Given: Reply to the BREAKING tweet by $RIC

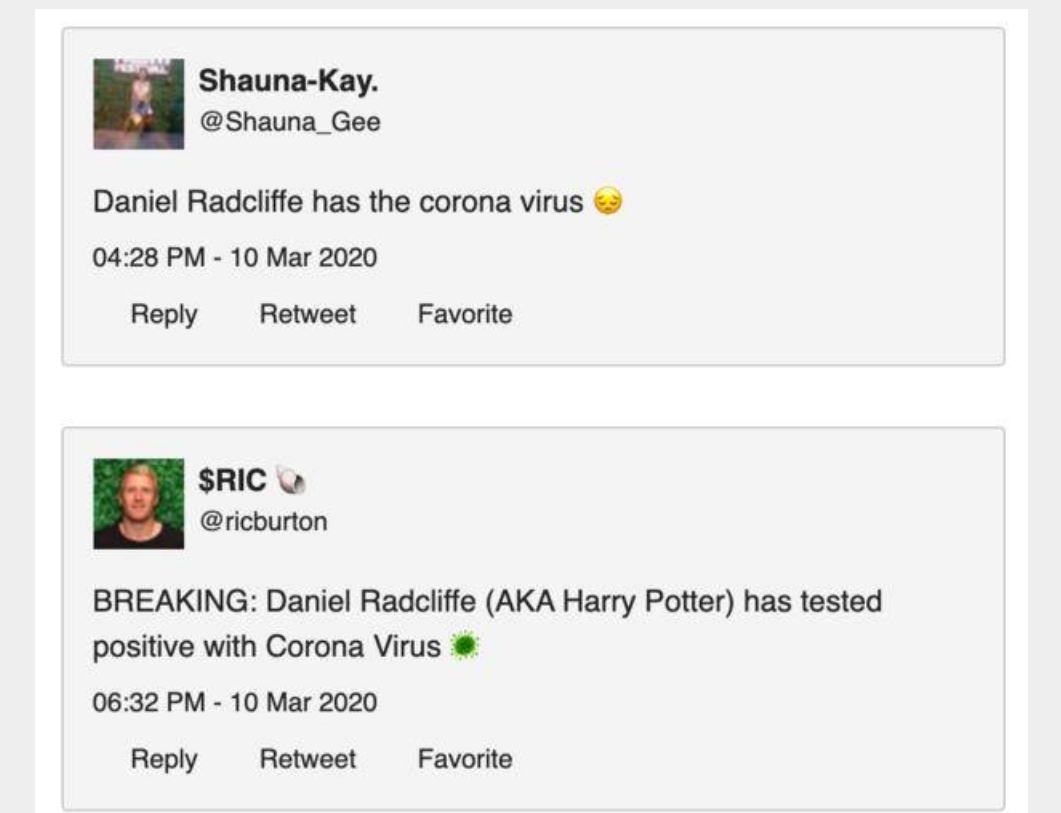Looking at the screenshot, I should coord(164,759).
